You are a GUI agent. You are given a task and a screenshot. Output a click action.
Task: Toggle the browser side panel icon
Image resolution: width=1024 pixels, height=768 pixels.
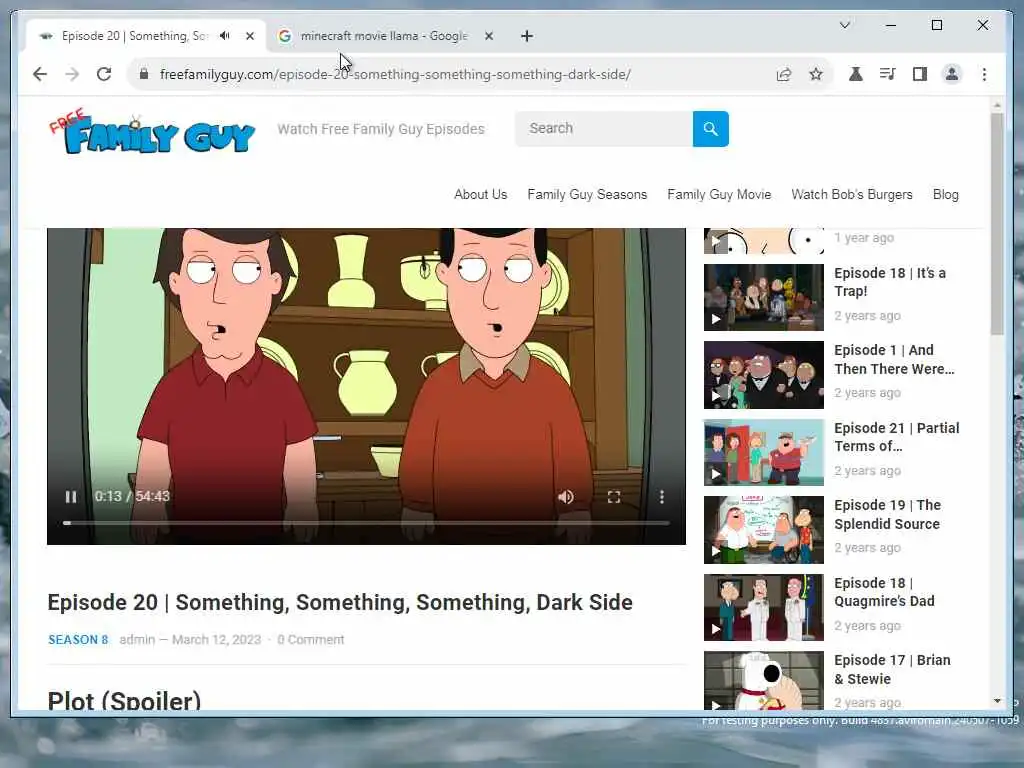click(920, 74)
